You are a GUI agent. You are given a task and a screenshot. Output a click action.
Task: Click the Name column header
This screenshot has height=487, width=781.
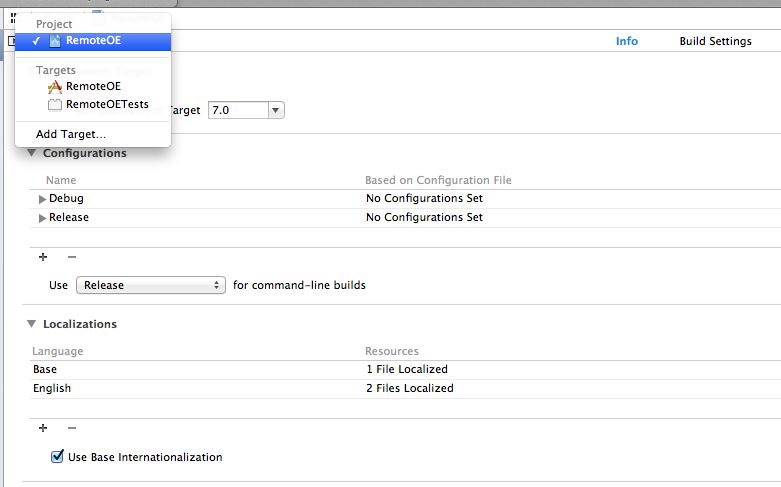pos(61,180)
